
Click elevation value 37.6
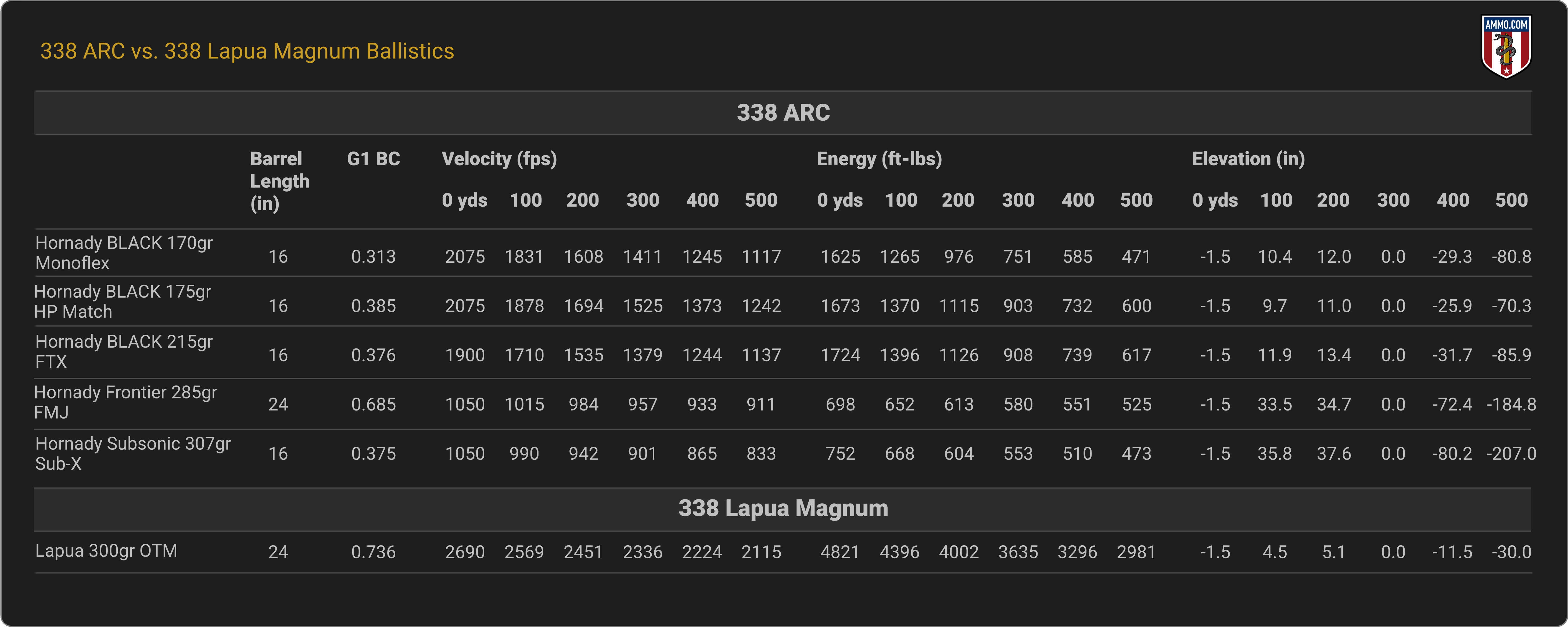tap(1334, 454)
